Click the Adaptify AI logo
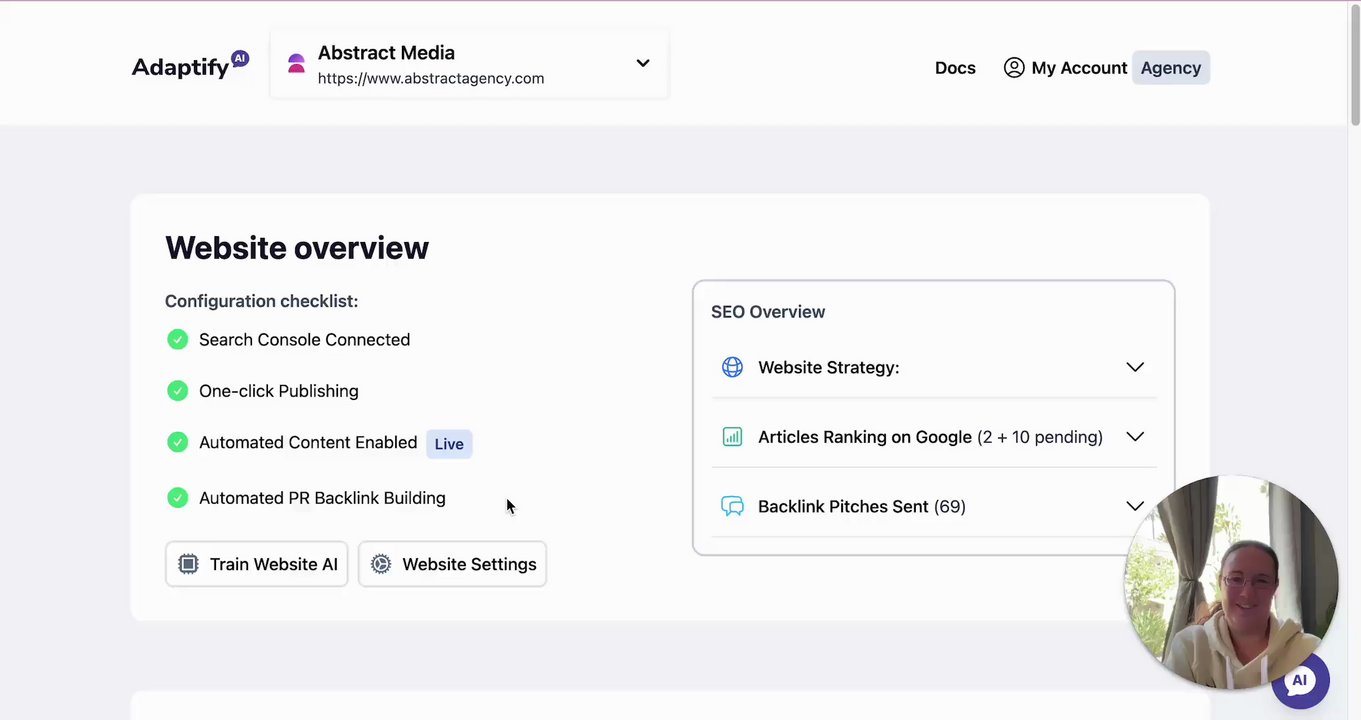Screen dimensions: 1361x720 click(190, 66)
